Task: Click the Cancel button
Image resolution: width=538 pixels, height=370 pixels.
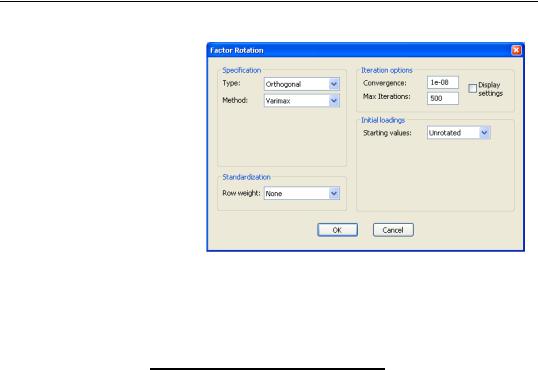Action: tap(393, 230)
